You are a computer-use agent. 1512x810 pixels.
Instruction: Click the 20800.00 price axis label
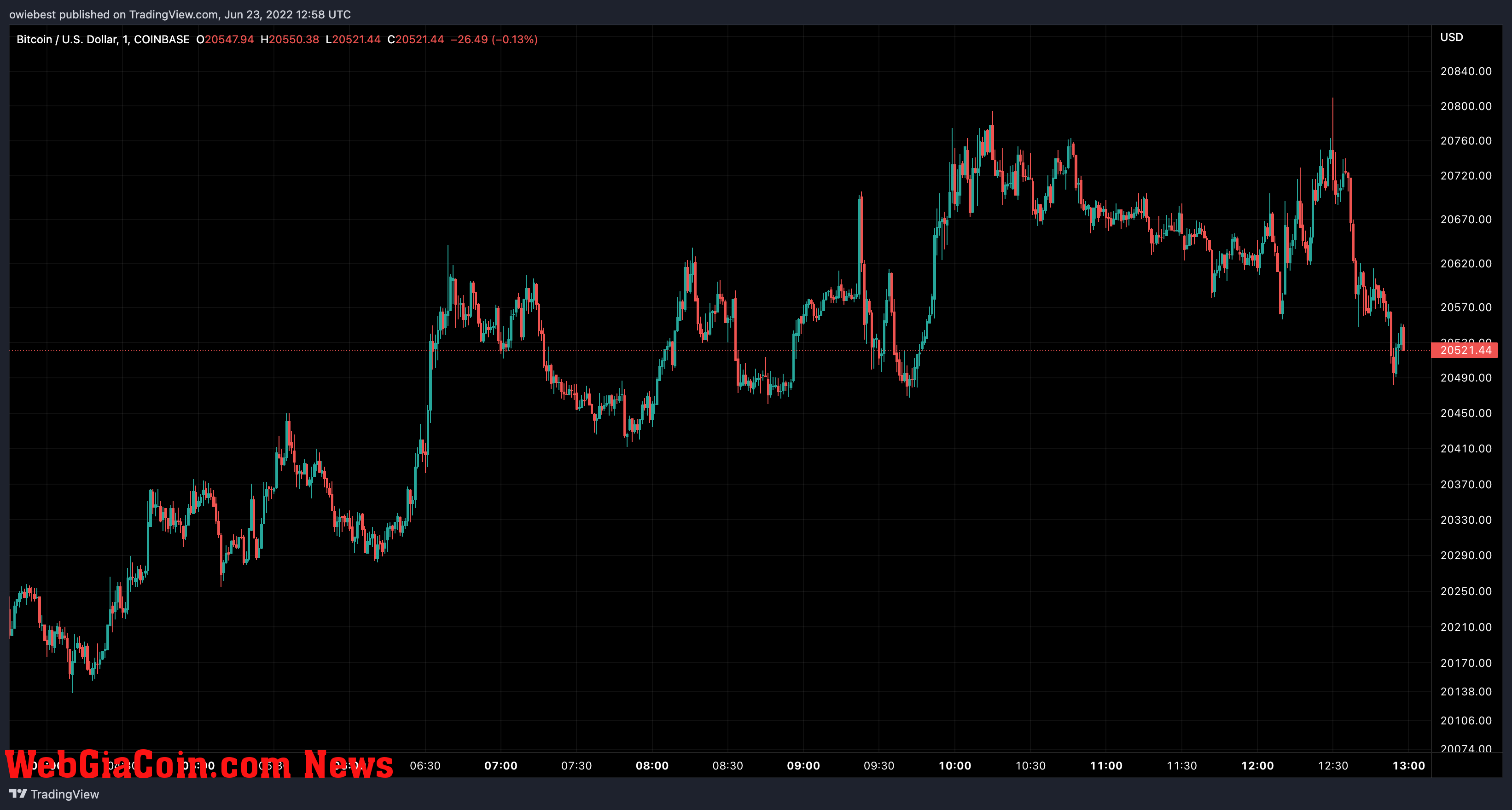click(1465, 106)
